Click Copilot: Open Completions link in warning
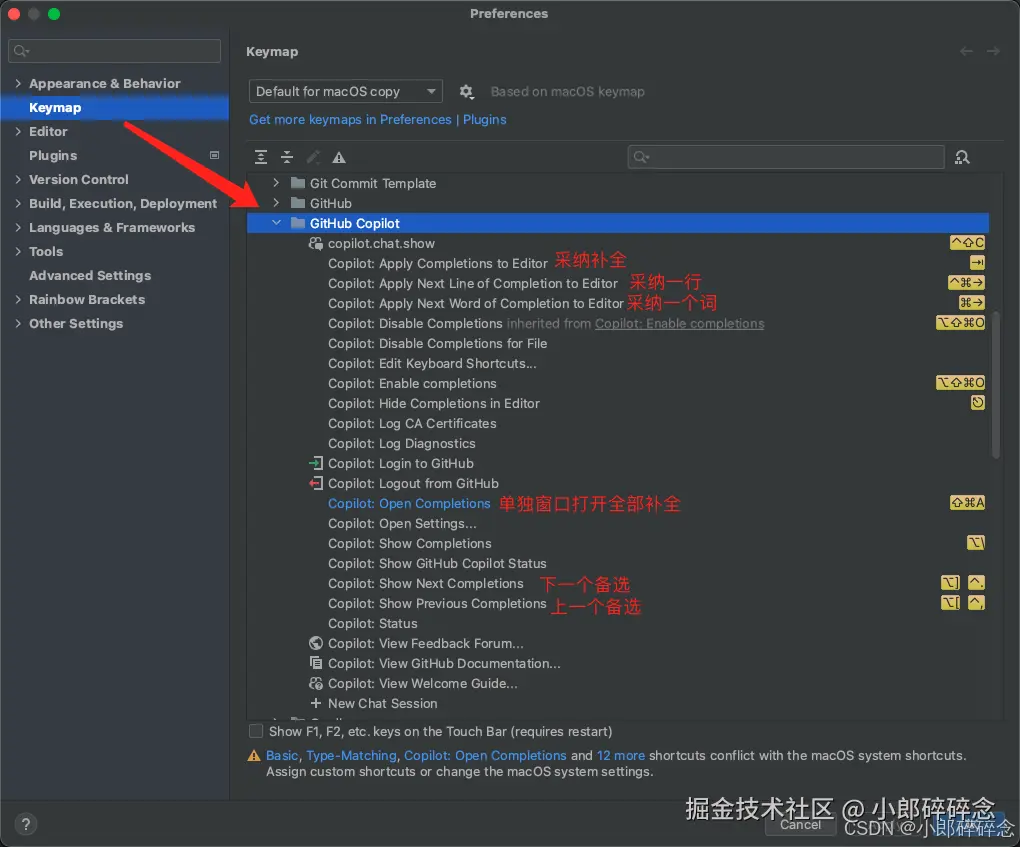The height and width of the screenshot is (847, 1020). 485,755
